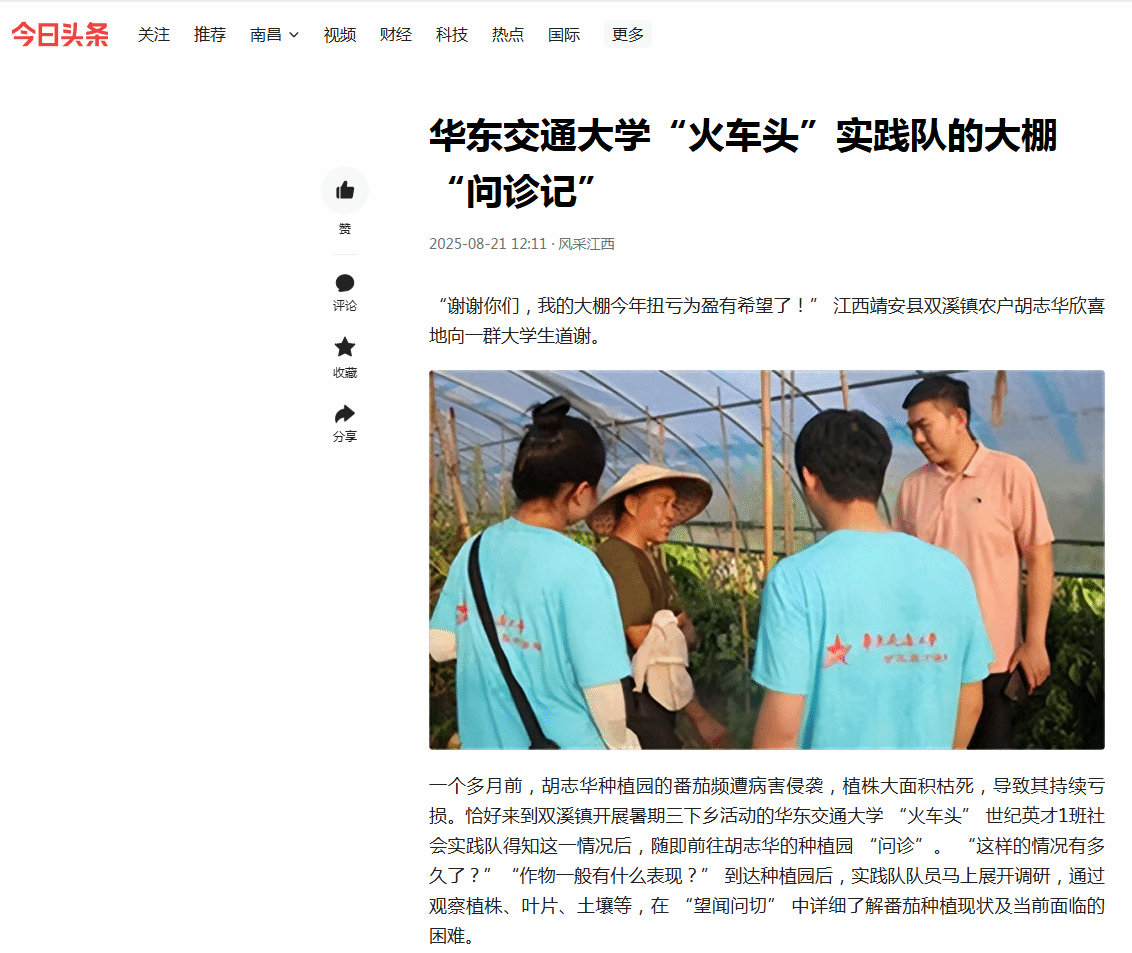Go to the 关注 tab
This screenshot has height=953, width=1132.
point(154,35)
